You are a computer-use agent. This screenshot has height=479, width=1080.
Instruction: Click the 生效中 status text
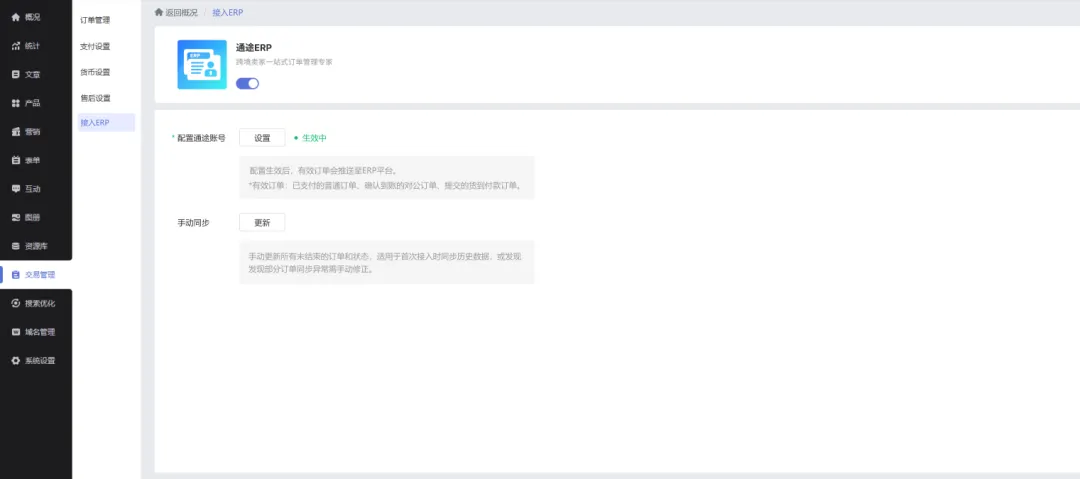[x=314, y=138]
